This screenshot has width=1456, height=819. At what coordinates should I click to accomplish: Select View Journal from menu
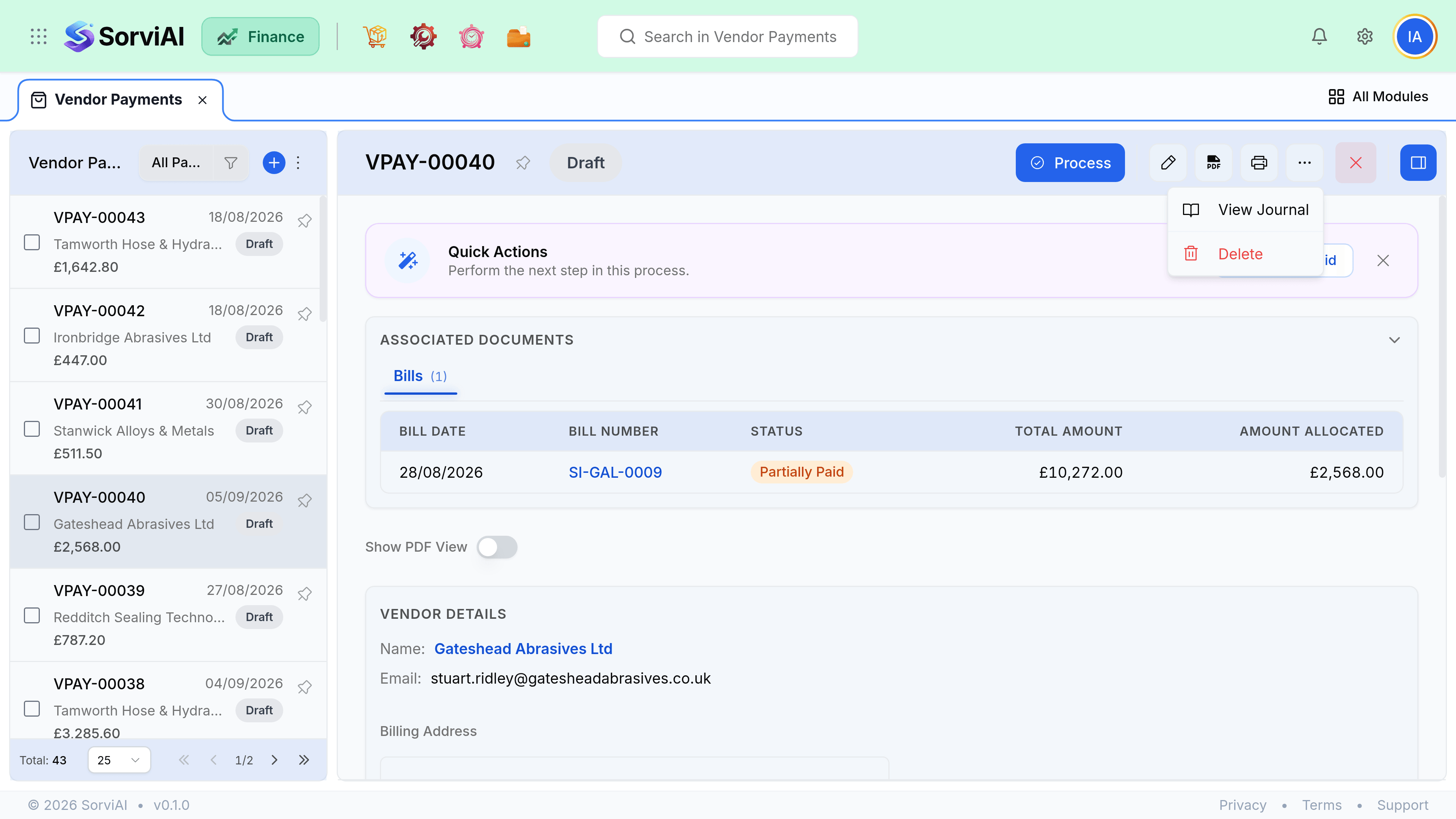[x=1245, y=210]
